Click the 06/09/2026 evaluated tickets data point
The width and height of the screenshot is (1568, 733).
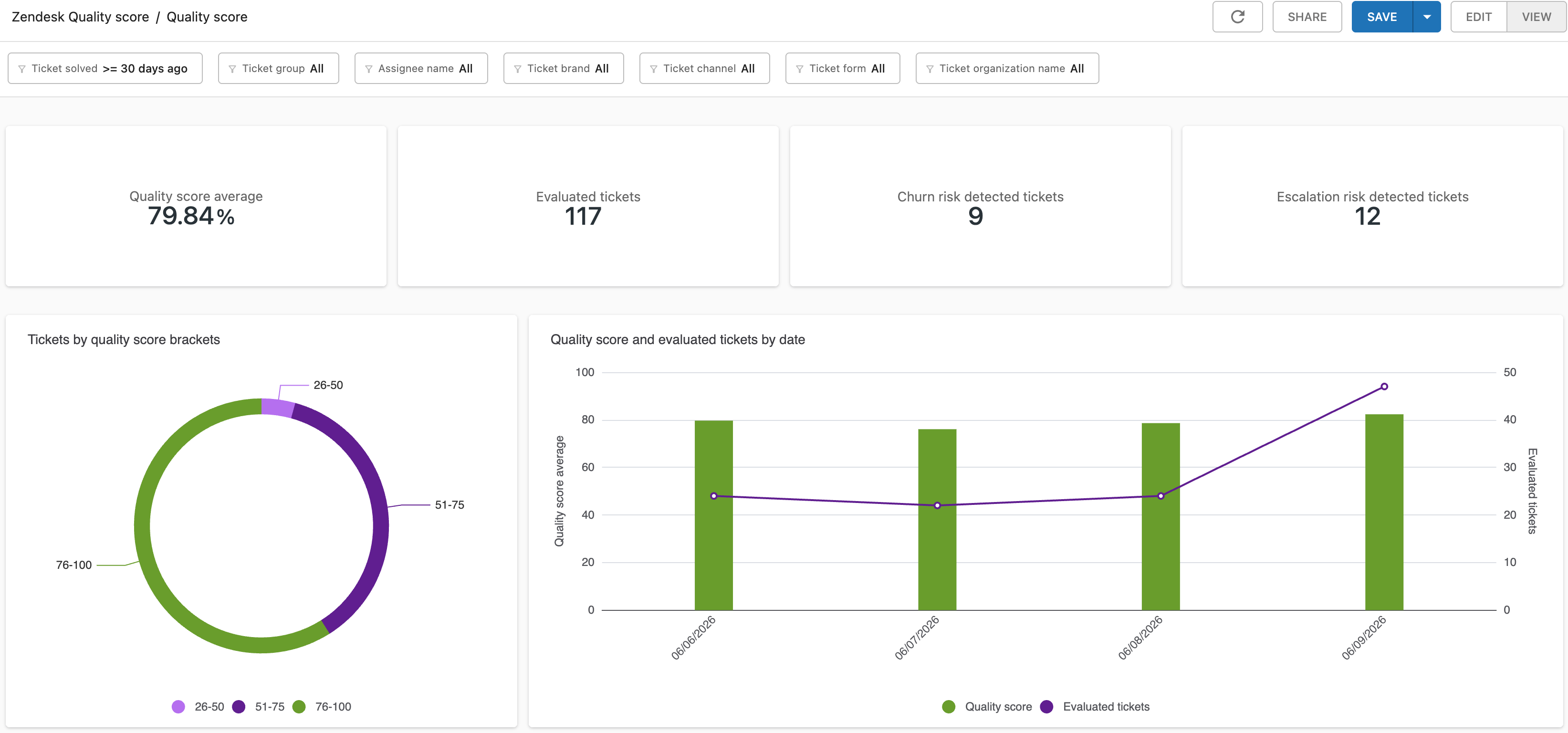point(1383,387)
